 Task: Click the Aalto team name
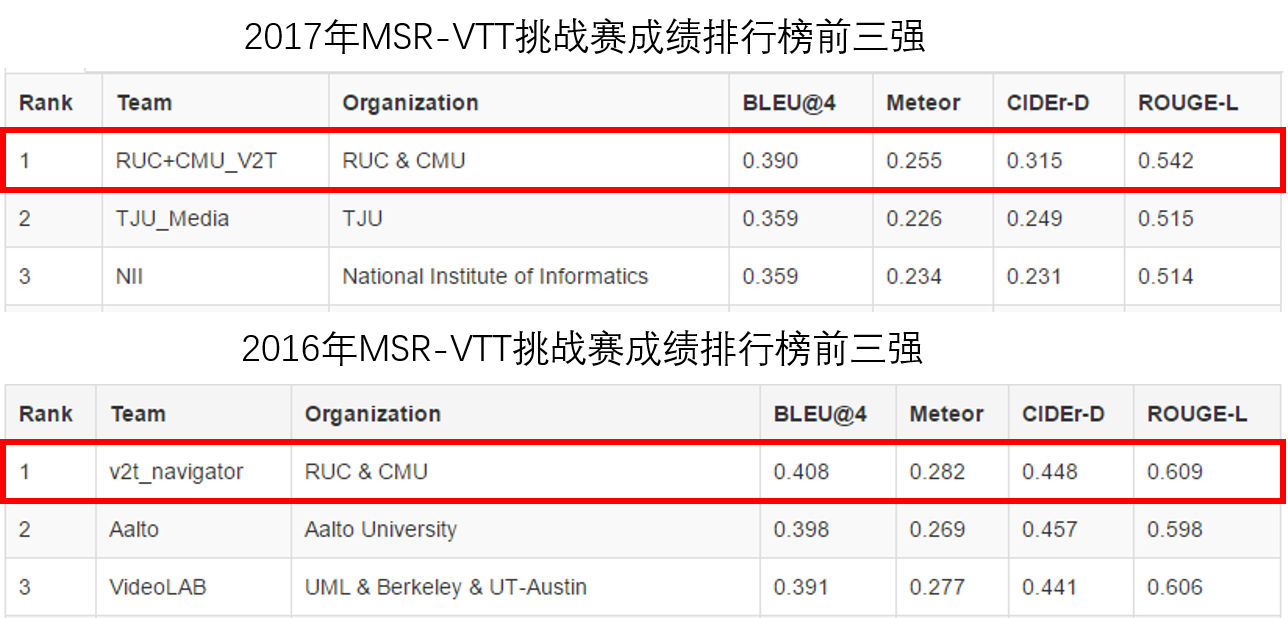pos(134,529)
